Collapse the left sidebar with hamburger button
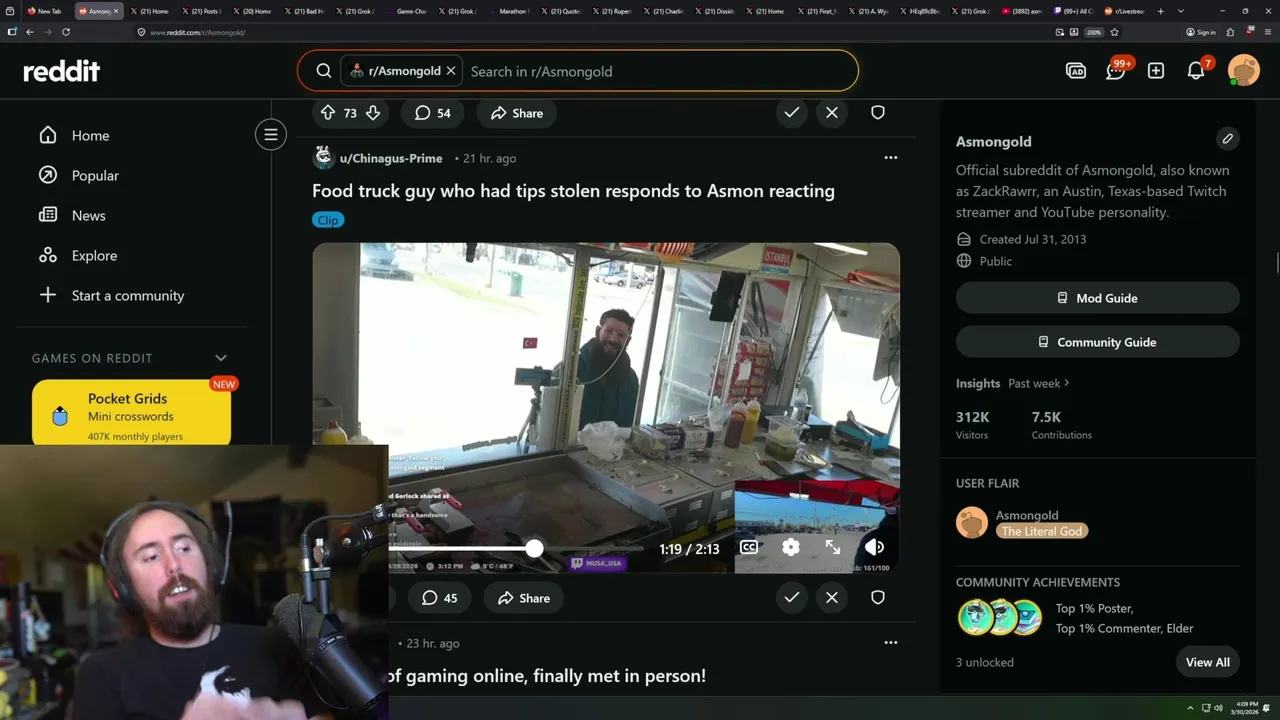The image size is (1280, 720). point(270,135)
